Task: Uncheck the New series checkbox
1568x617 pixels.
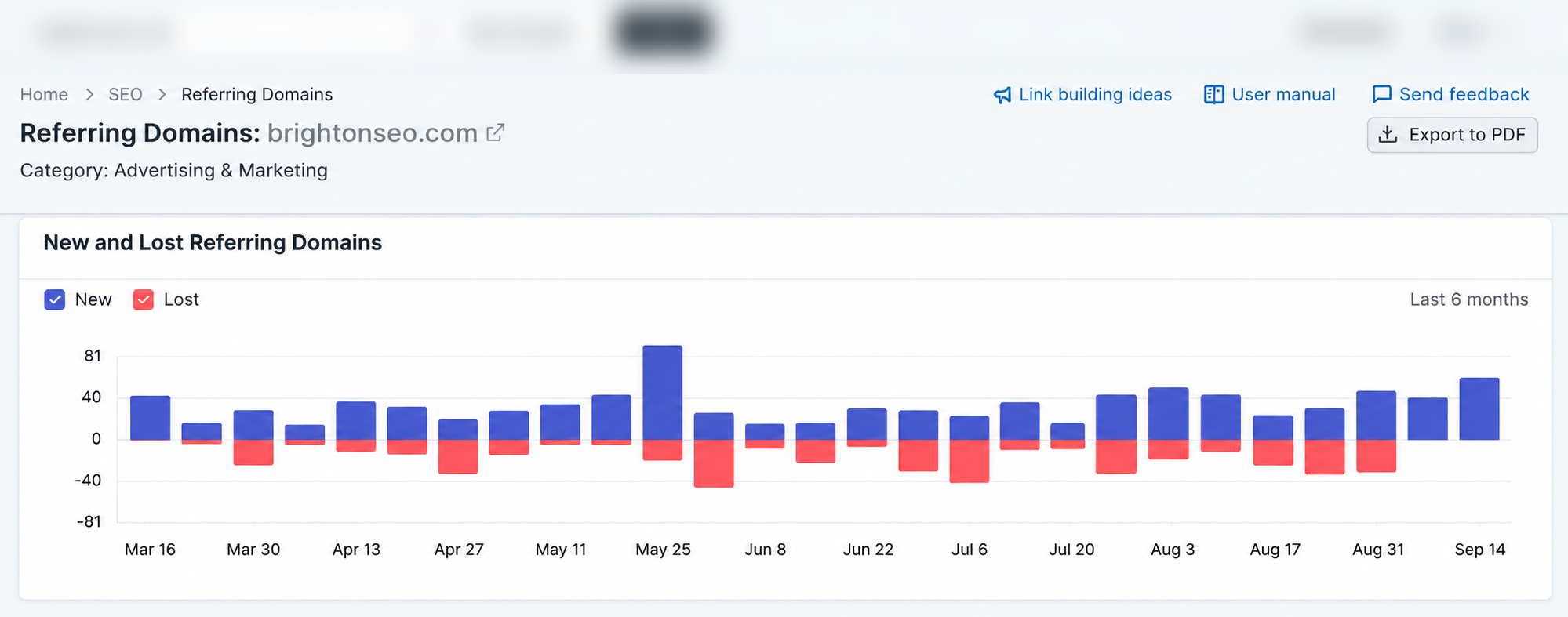Action: point(55,299)
